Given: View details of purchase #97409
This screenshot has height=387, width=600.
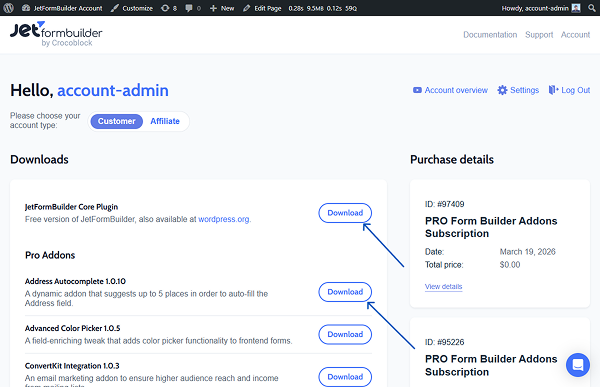Looking at the screenshot, I should coord(443,287).
